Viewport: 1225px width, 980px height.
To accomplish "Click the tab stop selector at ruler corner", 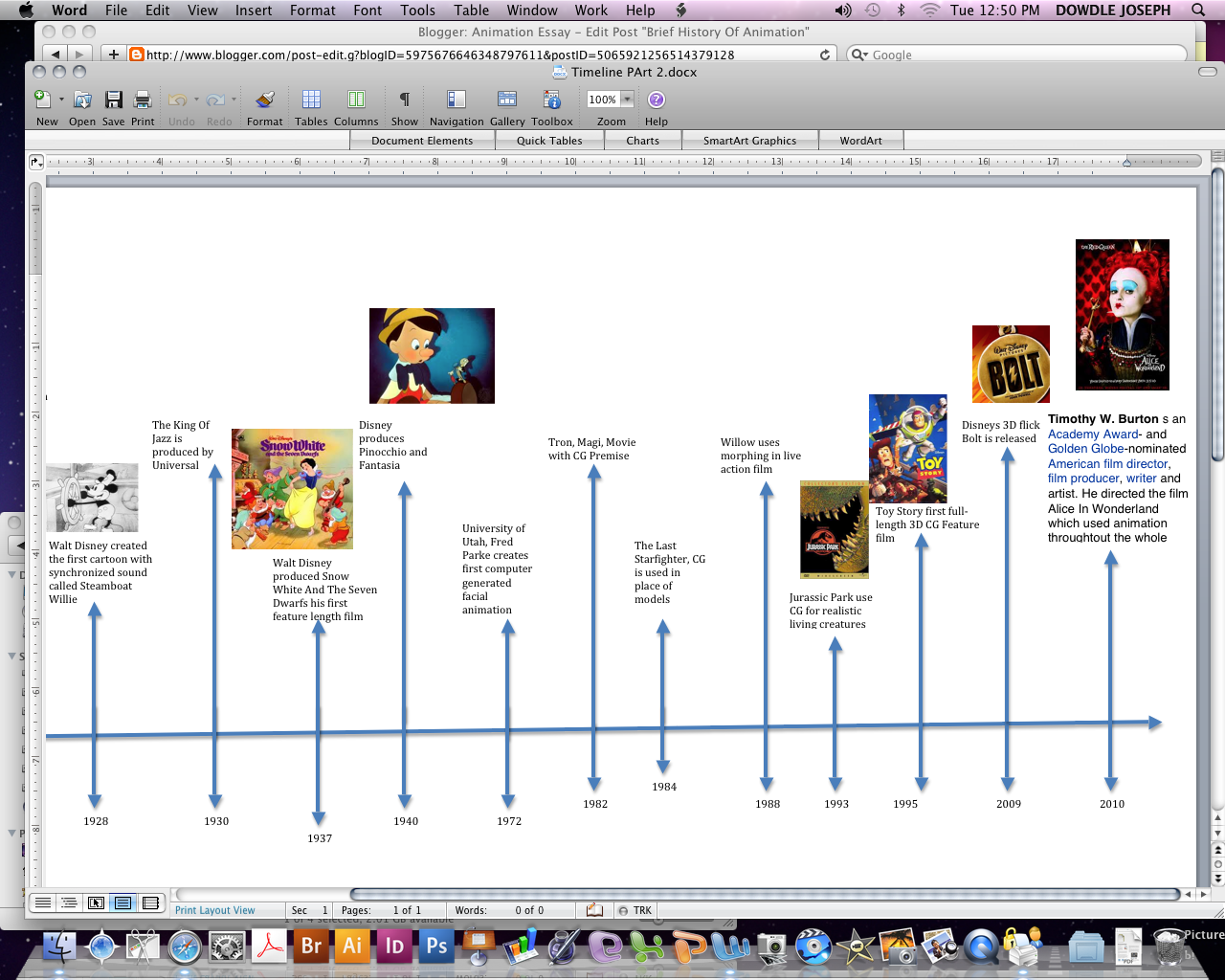I will click(x=36, y=163).
